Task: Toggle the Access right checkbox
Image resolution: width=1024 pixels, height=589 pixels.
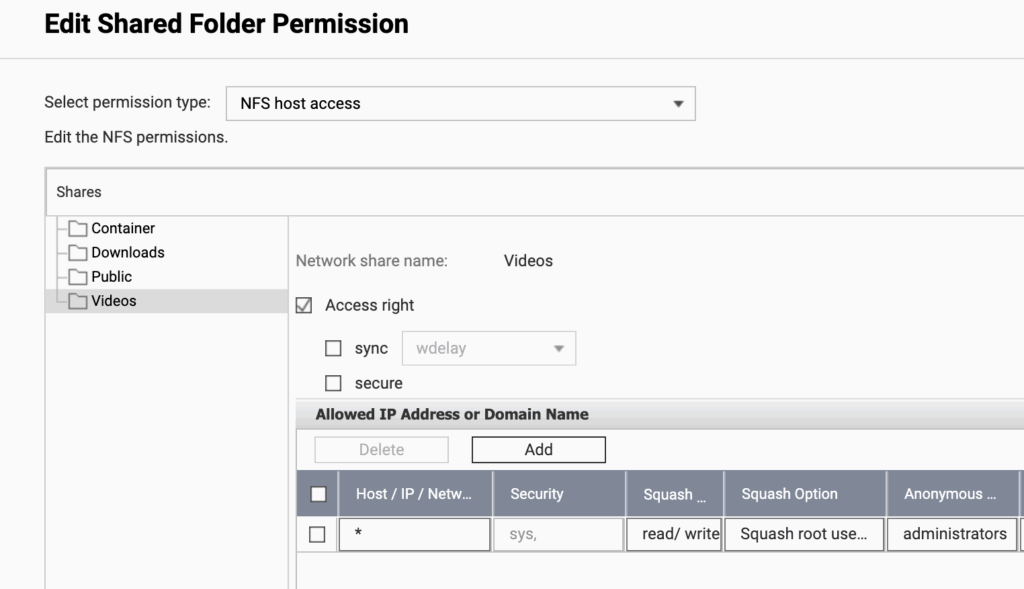Action: pyautogui.click(x=305, y=305)
